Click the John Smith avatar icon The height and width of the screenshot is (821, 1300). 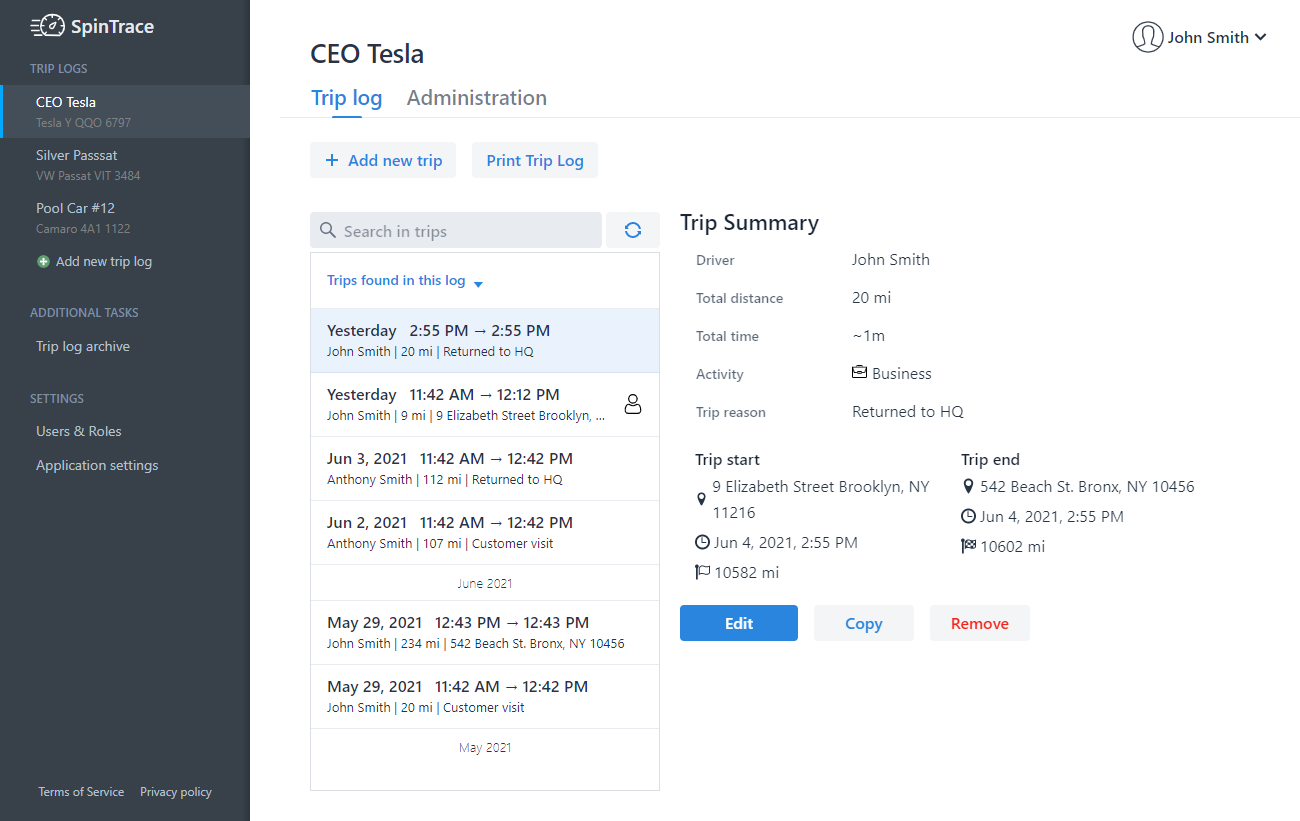pyautogui.click(x=1148, y=37)
